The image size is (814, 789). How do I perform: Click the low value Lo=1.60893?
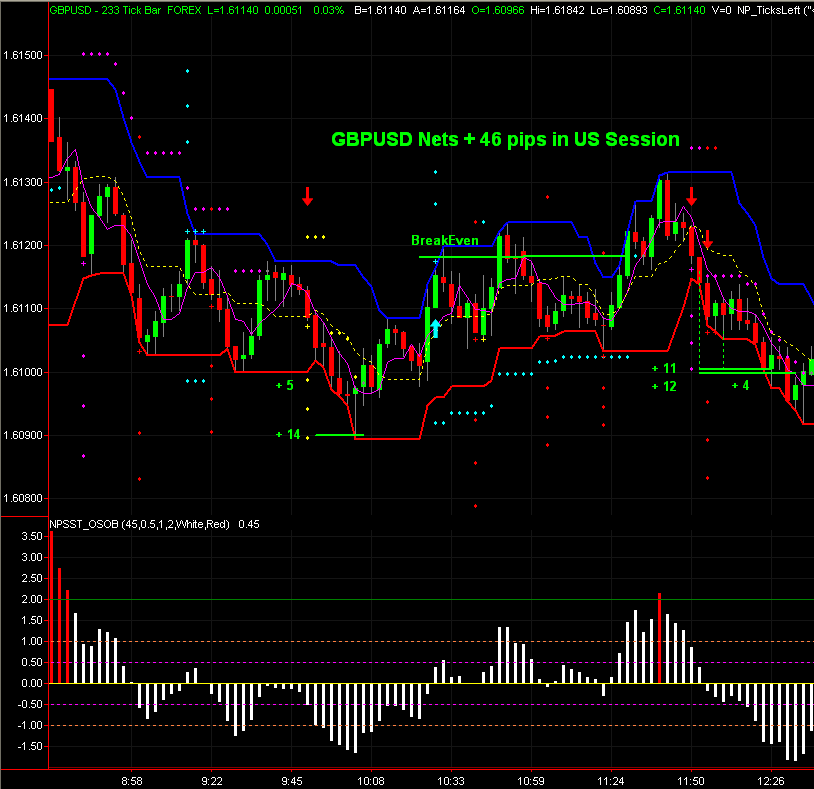(x=619, y=10)
